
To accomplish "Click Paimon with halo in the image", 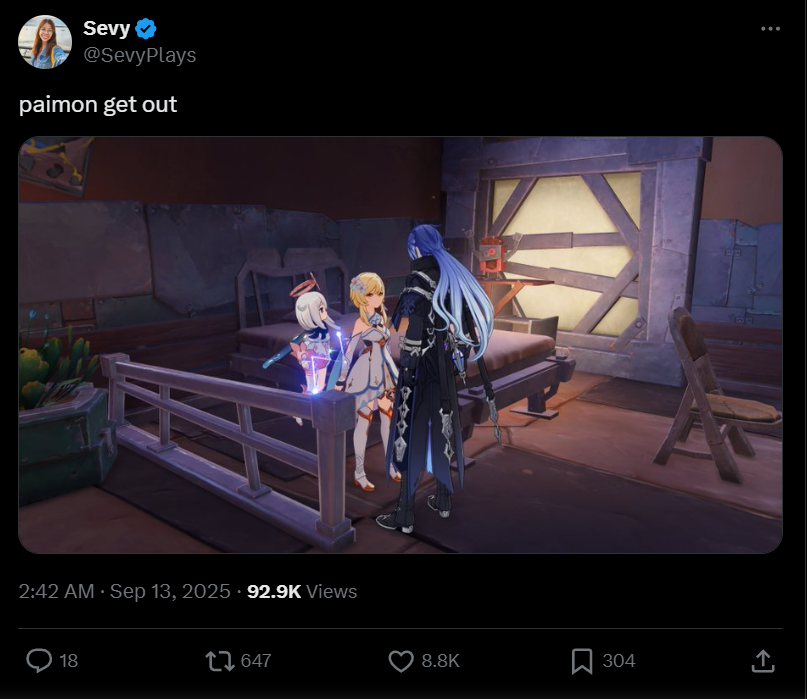I will pyautogui.click(x=313, y=335).
